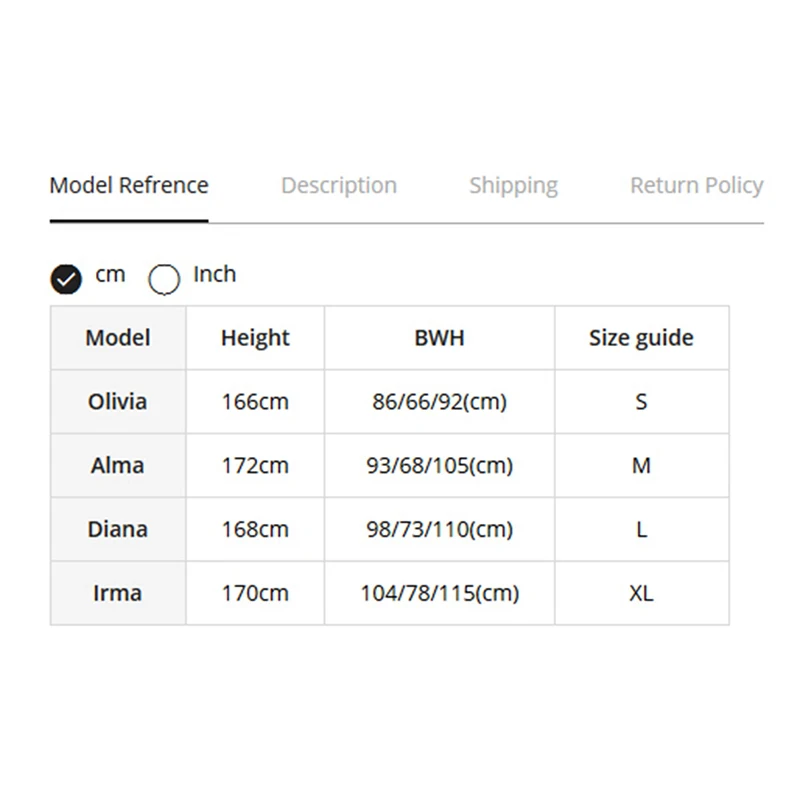Click the Height column header
This screenshot has height=800, width=800.
click(x=255, y=338)
